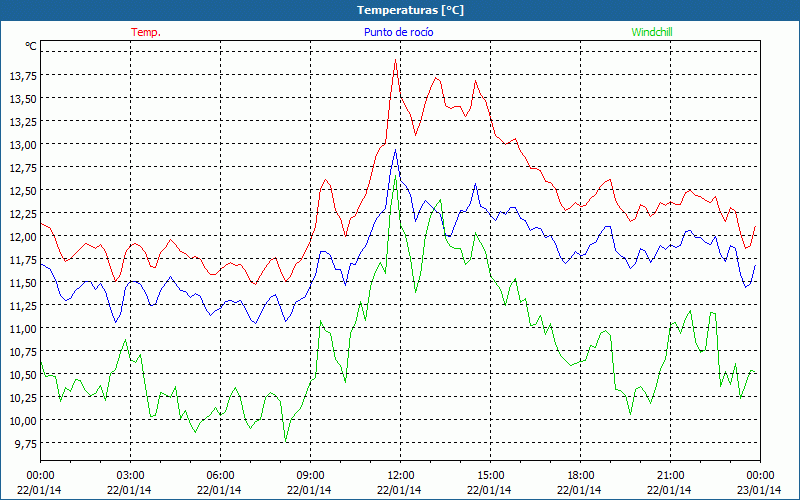This screenshot has height=500, width=800.
Task: Select the 11,75 y-axis value
Action: pyautogui.click(x=23, y=259)
